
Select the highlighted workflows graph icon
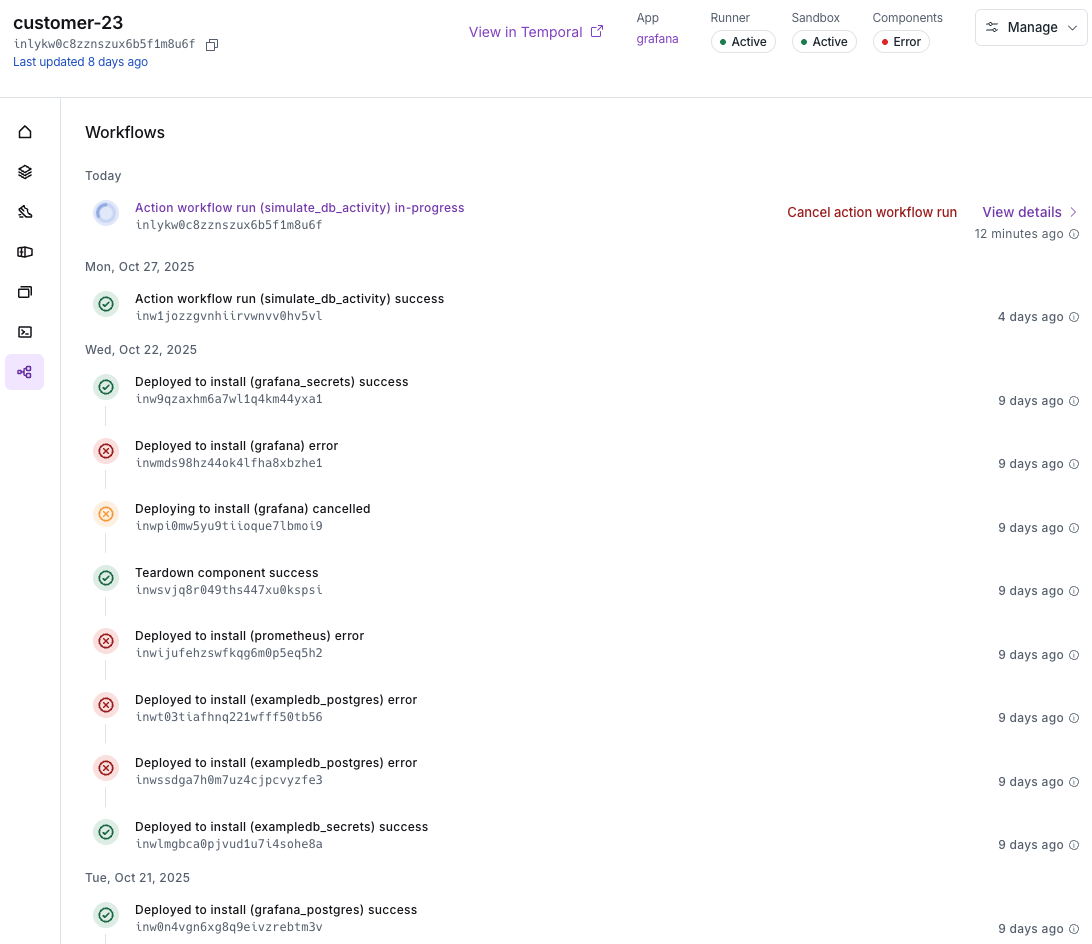click(24, 371)
